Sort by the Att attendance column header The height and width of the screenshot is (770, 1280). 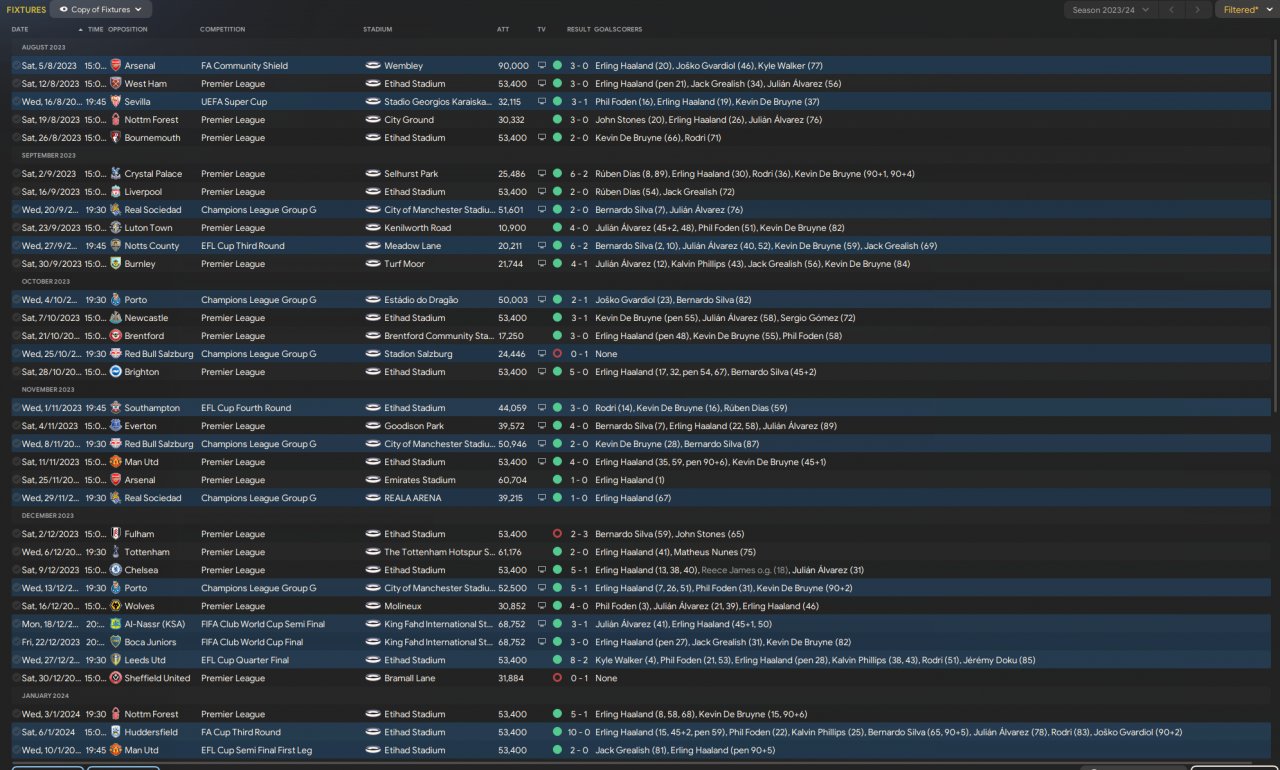[503, 30]
